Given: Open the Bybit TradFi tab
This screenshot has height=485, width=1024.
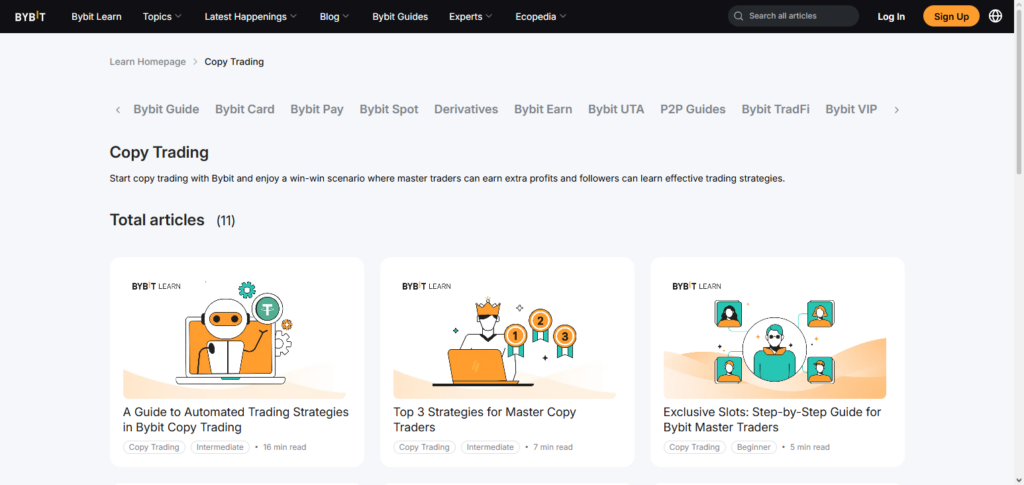Looking at the screenshot, I should click(x=775, y=110).
